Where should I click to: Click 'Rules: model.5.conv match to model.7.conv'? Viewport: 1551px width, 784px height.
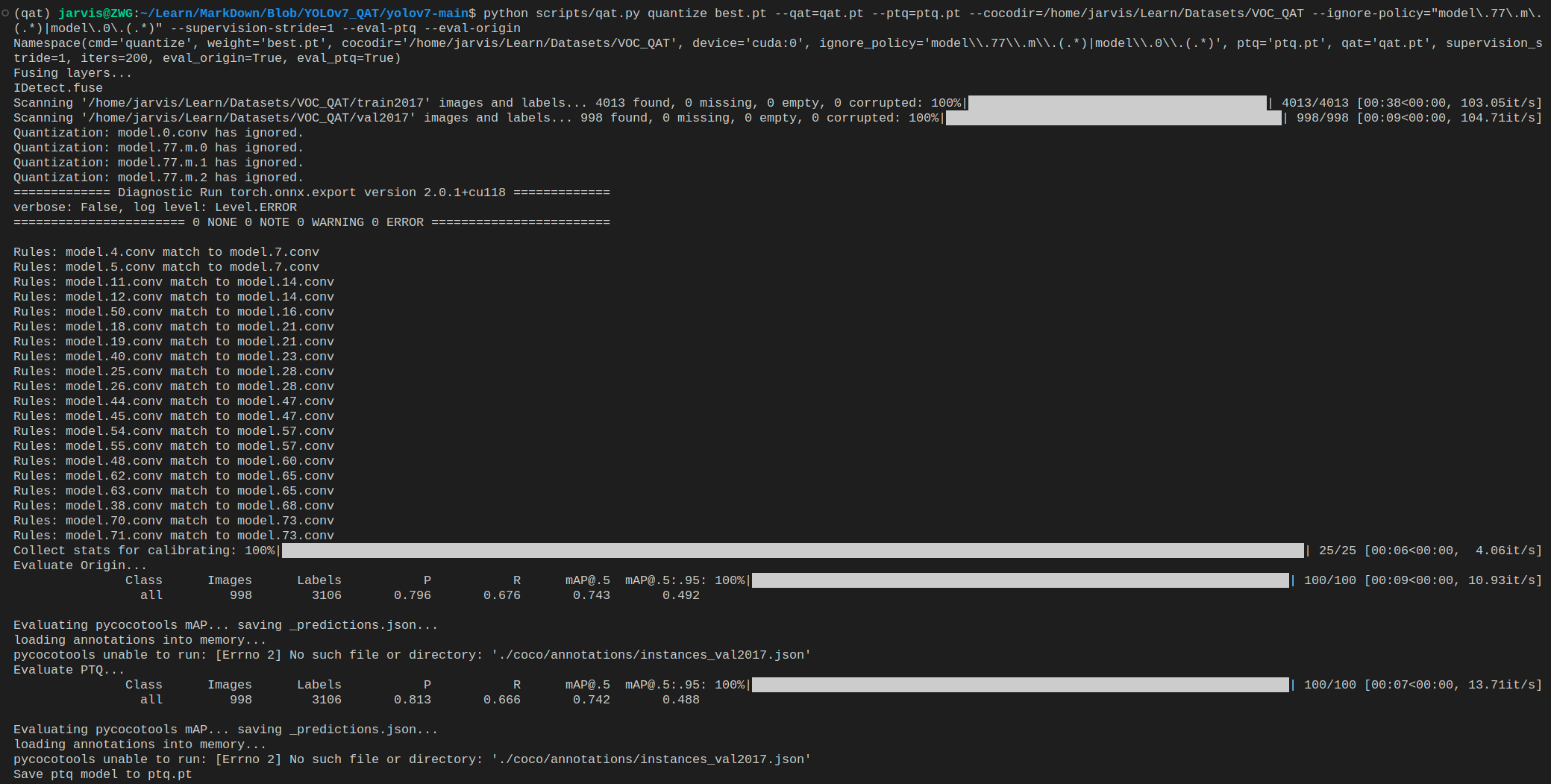[166, 267]
